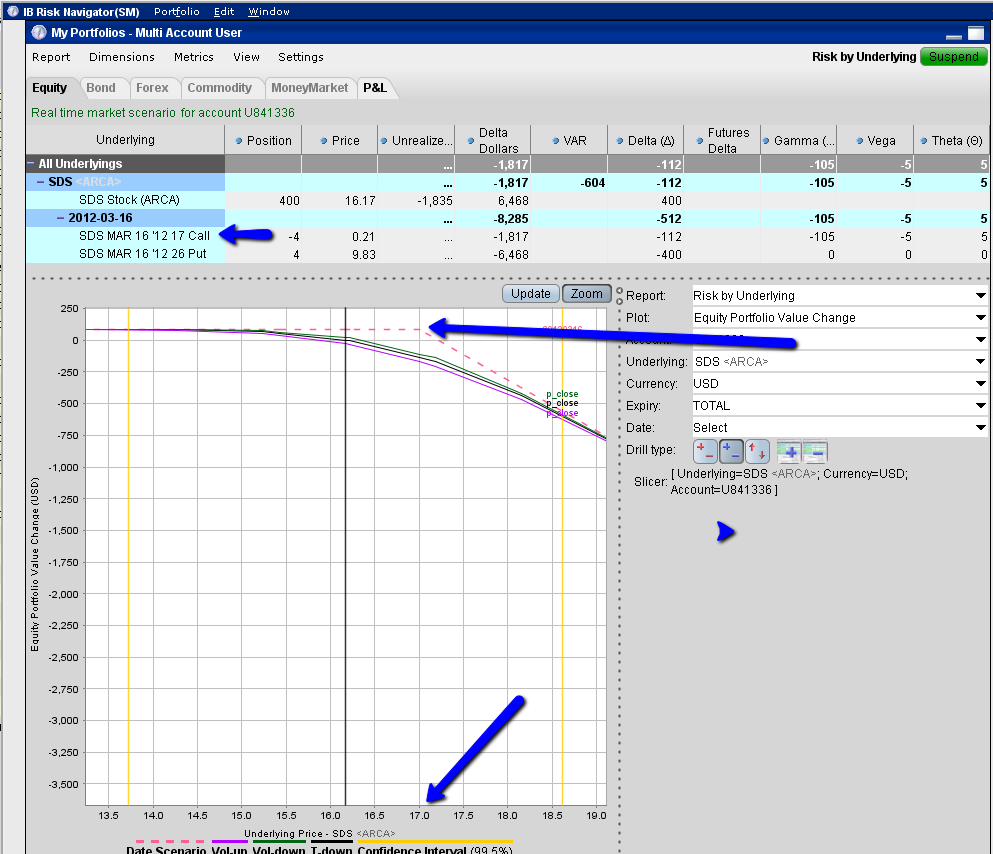The height and width of the screenshot is (854, 993).
Task: Switch to the Commodity tab
Action: [219, 88]
